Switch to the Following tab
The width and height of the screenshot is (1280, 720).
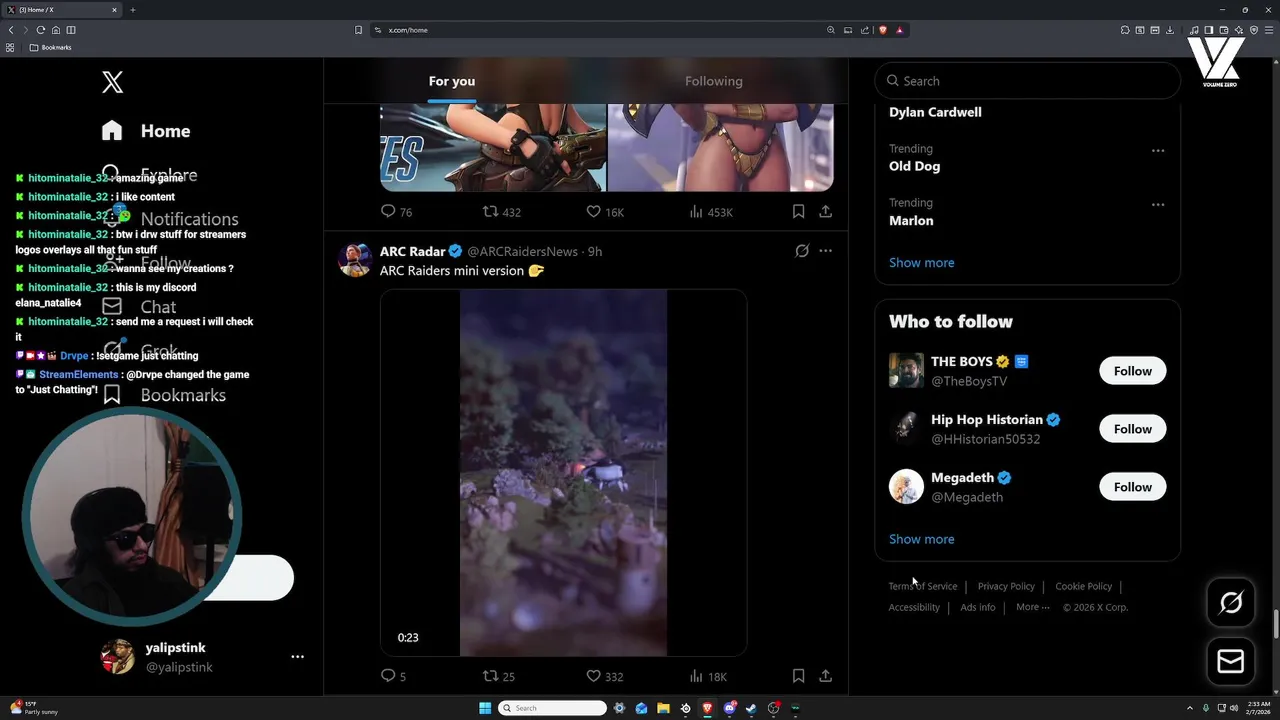tap(714, 81)
